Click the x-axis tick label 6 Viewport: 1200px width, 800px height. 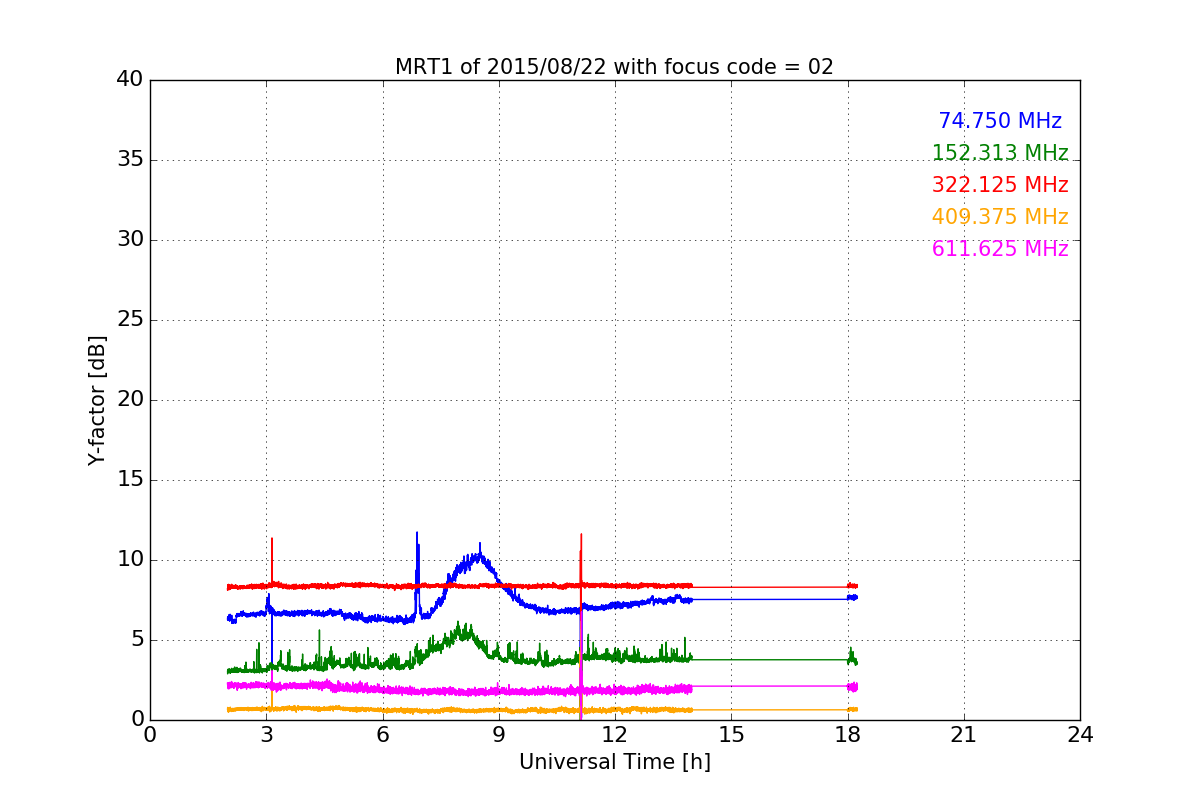point(382,735)
